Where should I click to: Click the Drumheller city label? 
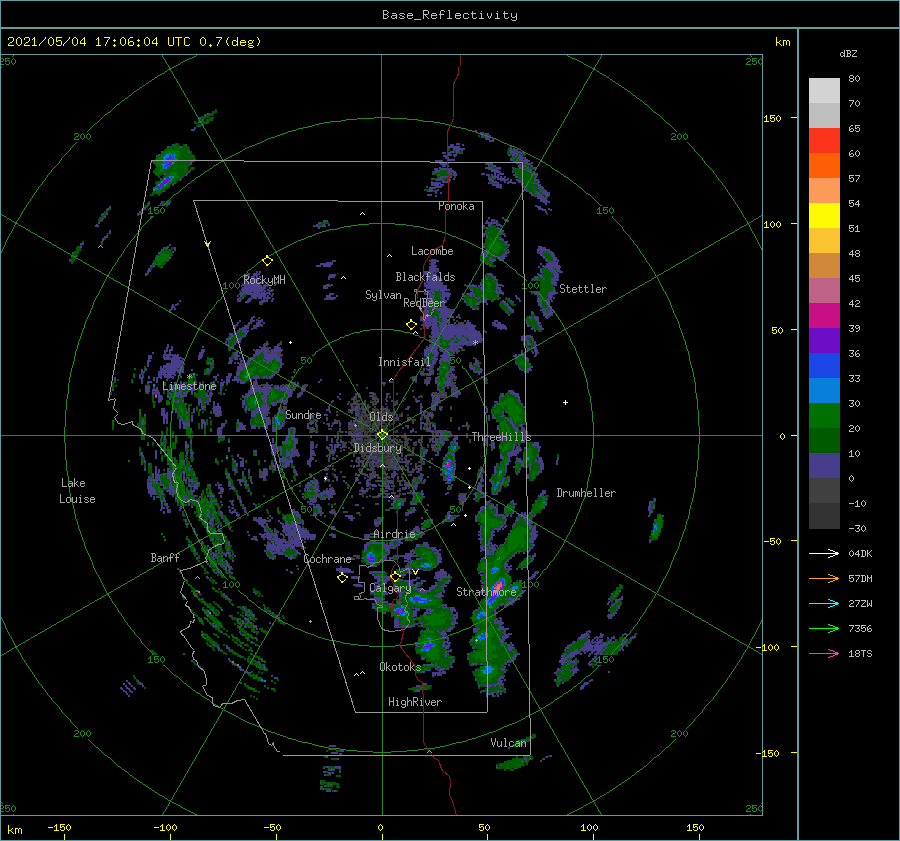586,493
